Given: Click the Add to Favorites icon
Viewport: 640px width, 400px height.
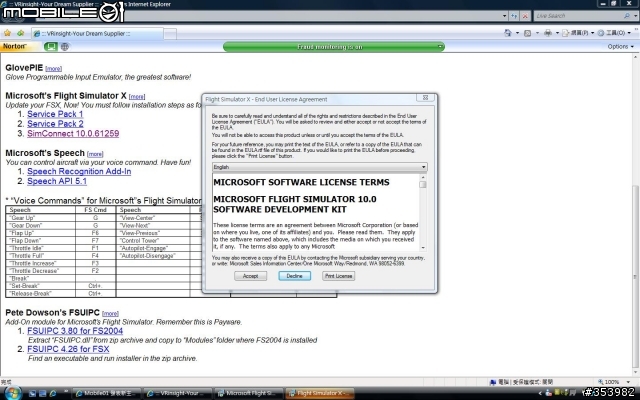Looking at the screenshot, I should click(x=20, y=33).
